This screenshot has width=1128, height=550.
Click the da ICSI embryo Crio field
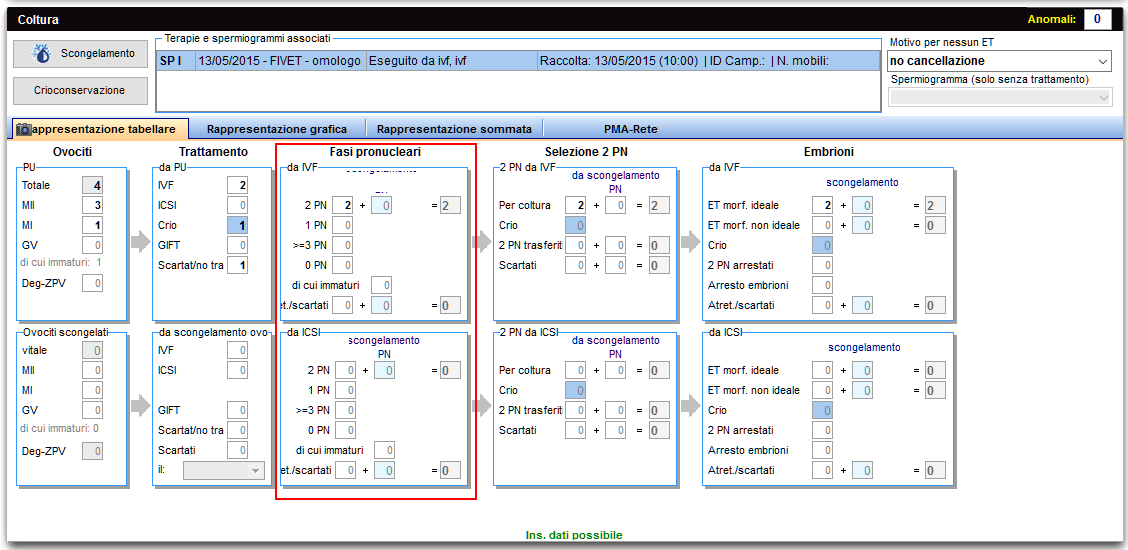point(823,411)
